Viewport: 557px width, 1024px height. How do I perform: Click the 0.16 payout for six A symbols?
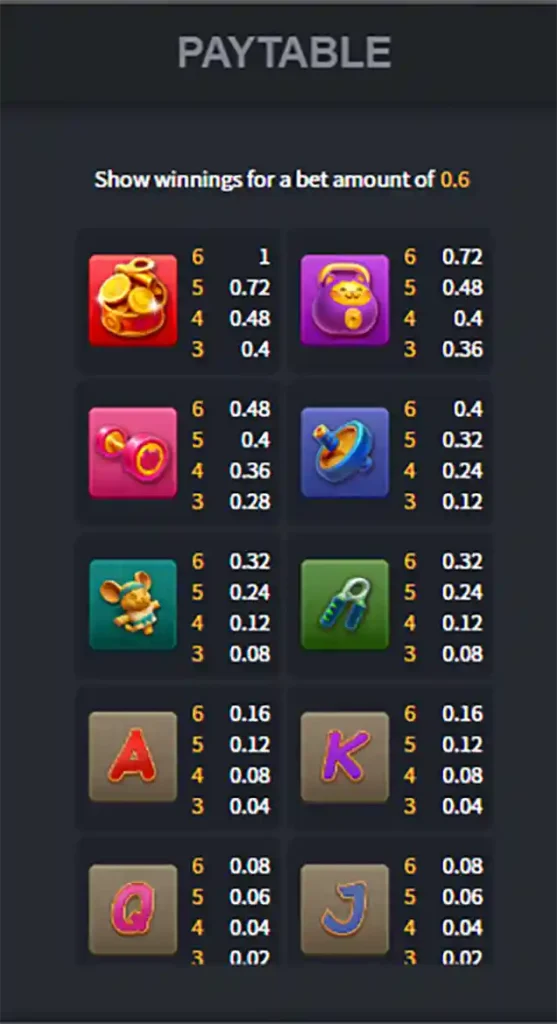(x=250, y=713)
